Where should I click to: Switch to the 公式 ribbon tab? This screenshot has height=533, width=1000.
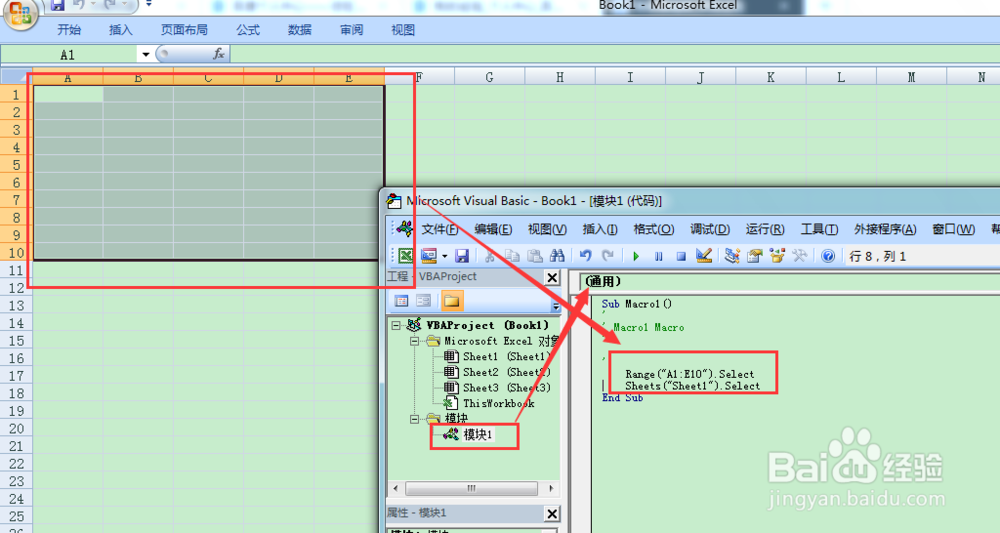pyautogui.click(x=248, y=30)
